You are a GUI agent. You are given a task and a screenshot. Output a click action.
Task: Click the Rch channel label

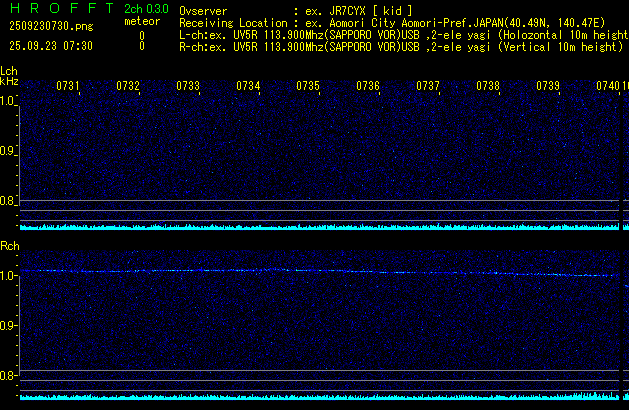click(x=9, y=246)
